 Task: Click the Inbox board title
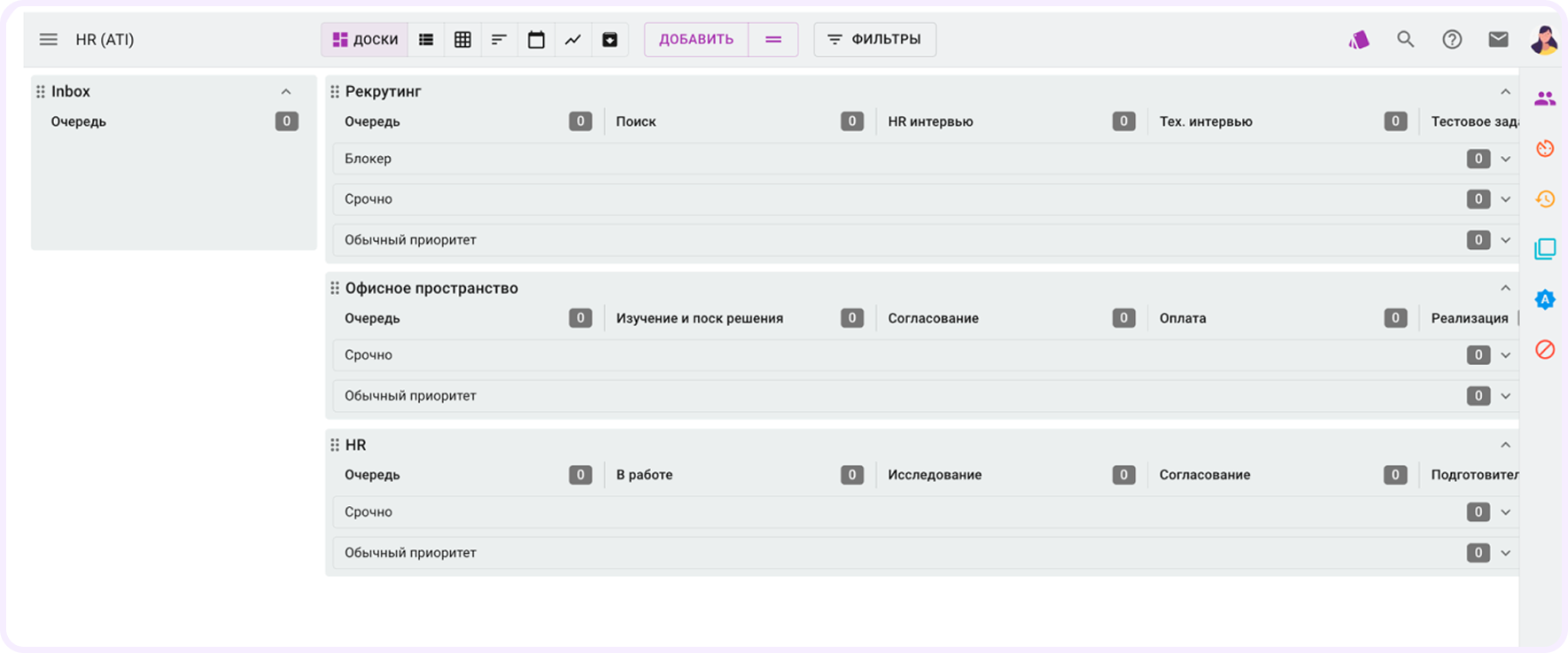pos(71,91)
